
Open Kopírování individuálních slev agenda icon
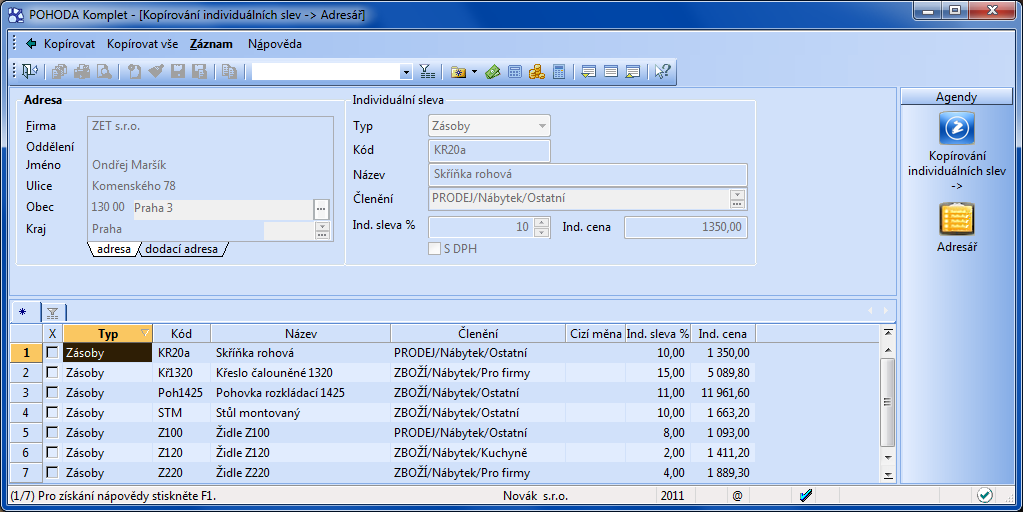click(956, 128)
